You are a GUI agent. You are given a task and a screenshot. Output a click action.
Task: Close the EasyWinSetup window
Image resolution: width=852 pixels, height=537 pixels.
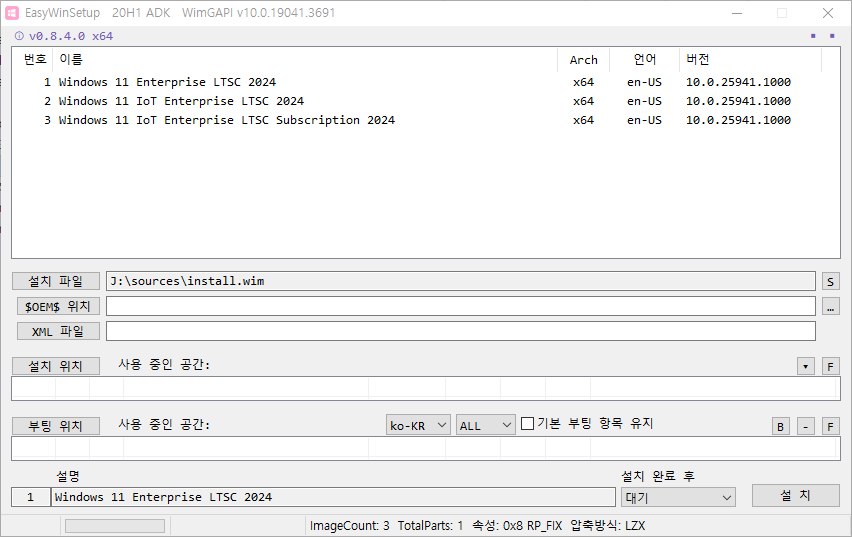(828, 13)
